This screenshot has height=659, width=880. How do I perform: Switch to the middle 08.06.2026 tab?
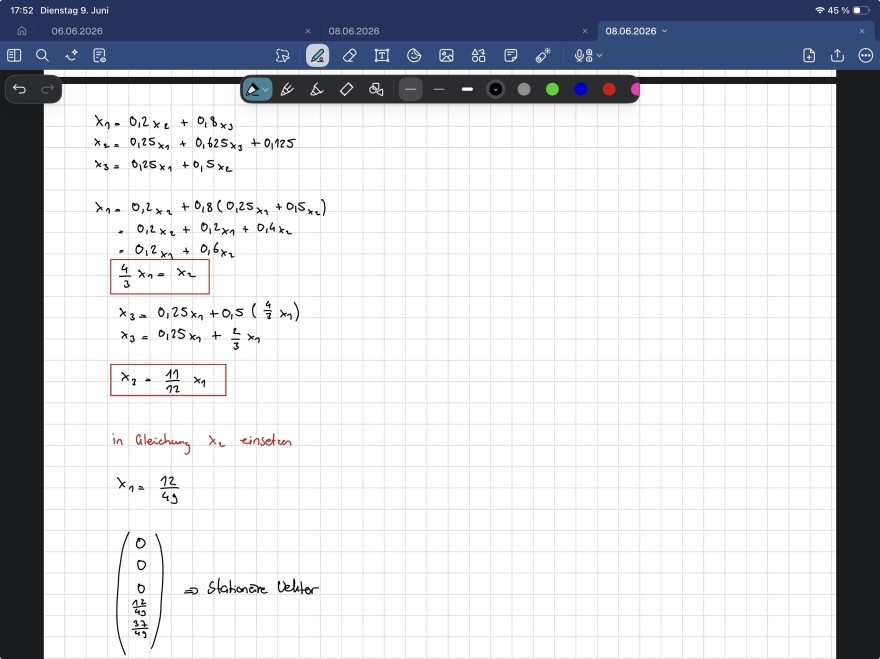[354, 31]
